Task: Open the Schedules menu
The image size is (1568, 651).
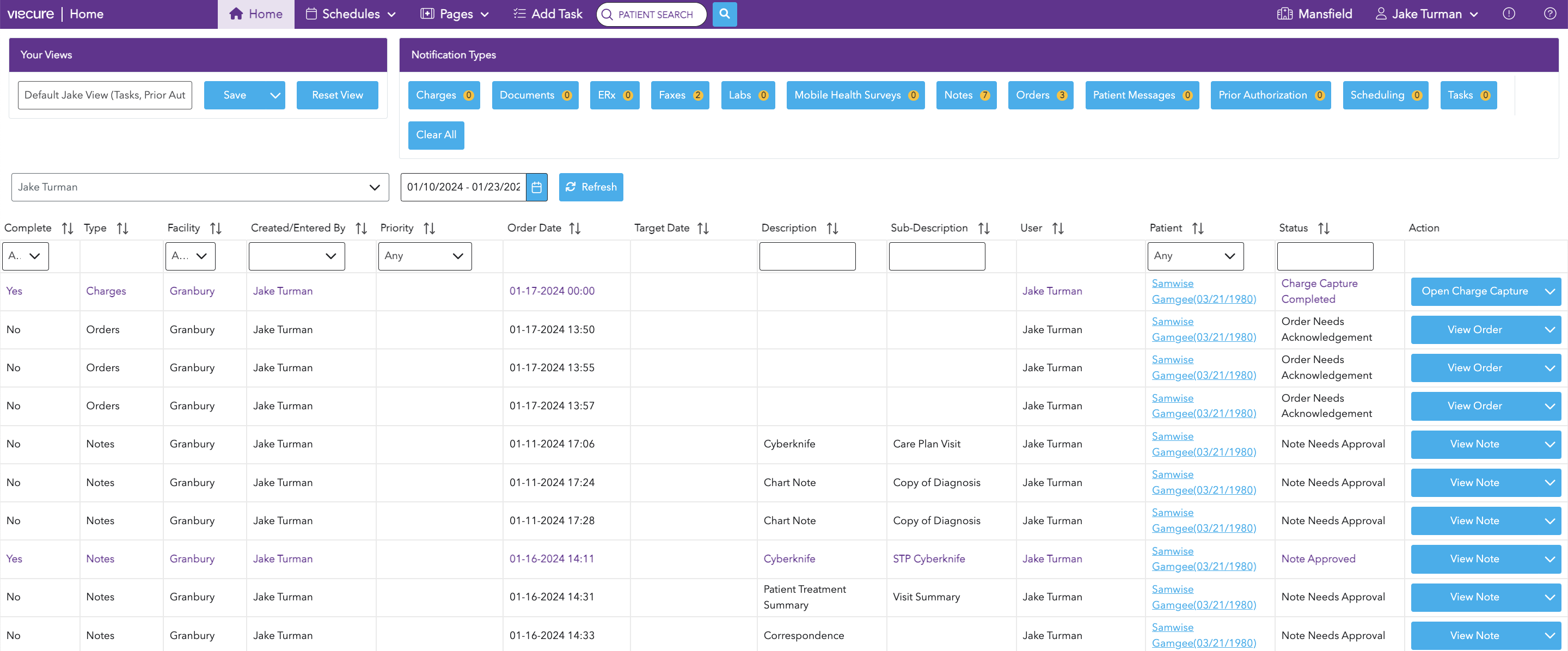Action: [350, 14]
